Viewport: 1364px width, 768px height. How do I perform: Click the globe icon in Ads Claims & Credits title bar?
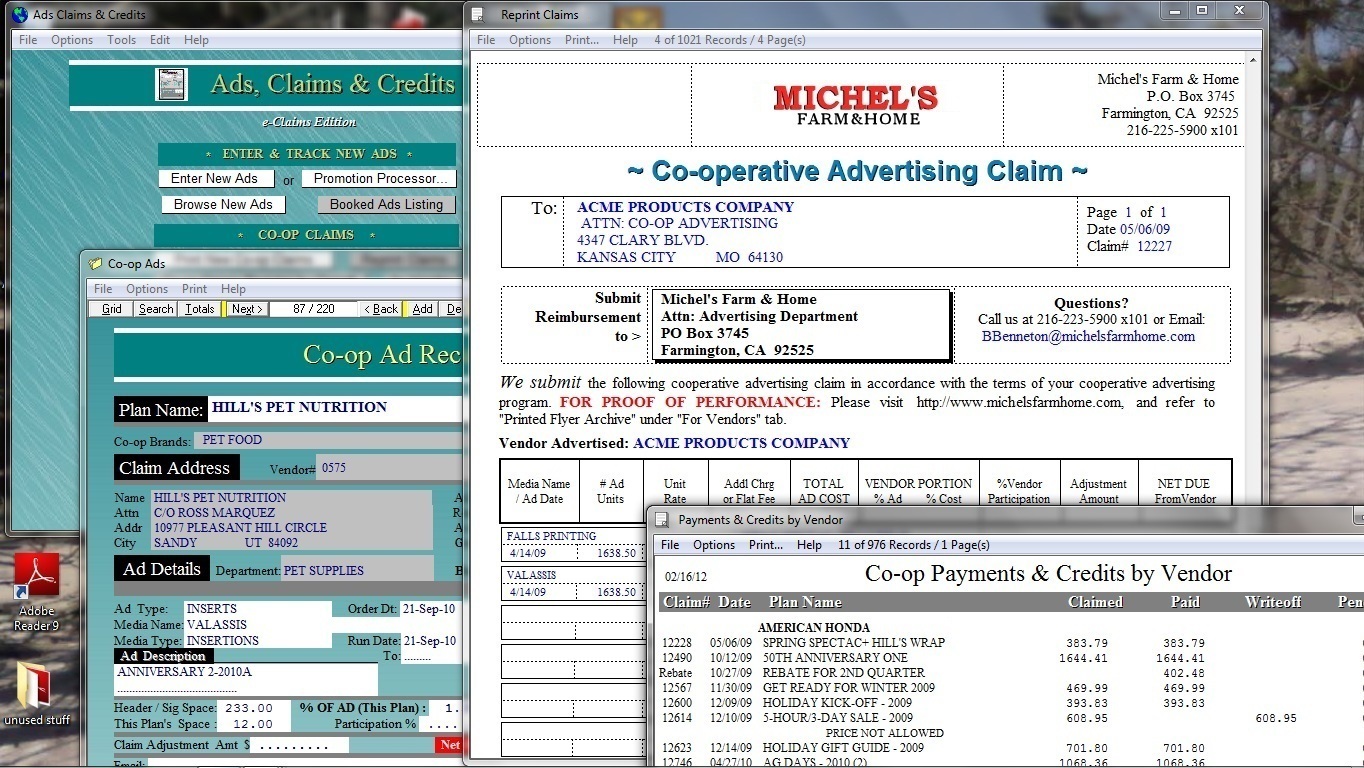click(x=19, y=15)
